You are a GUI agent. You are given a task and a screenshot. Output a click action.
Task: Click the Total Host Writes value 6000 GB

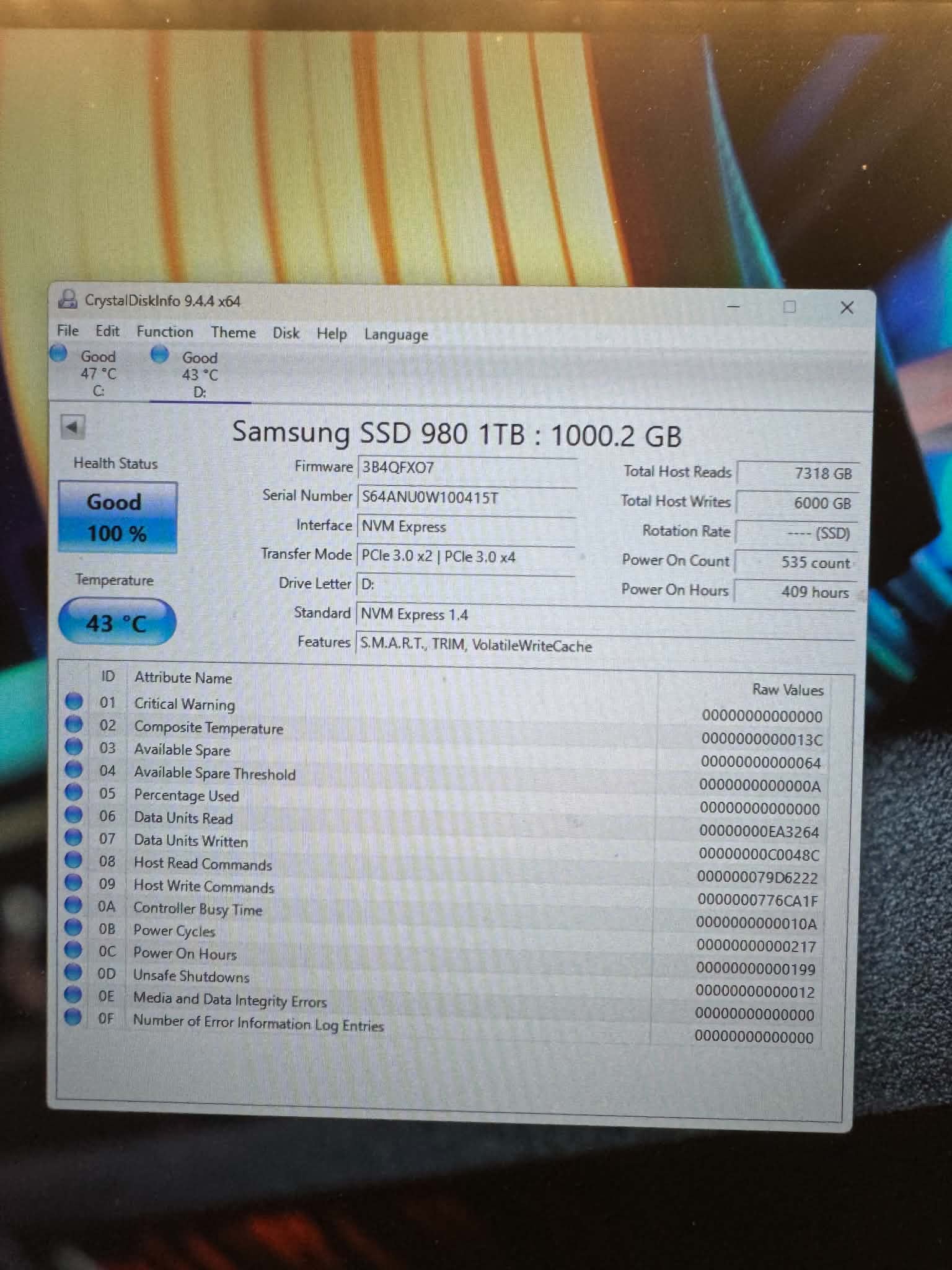[x=798, y=503]
